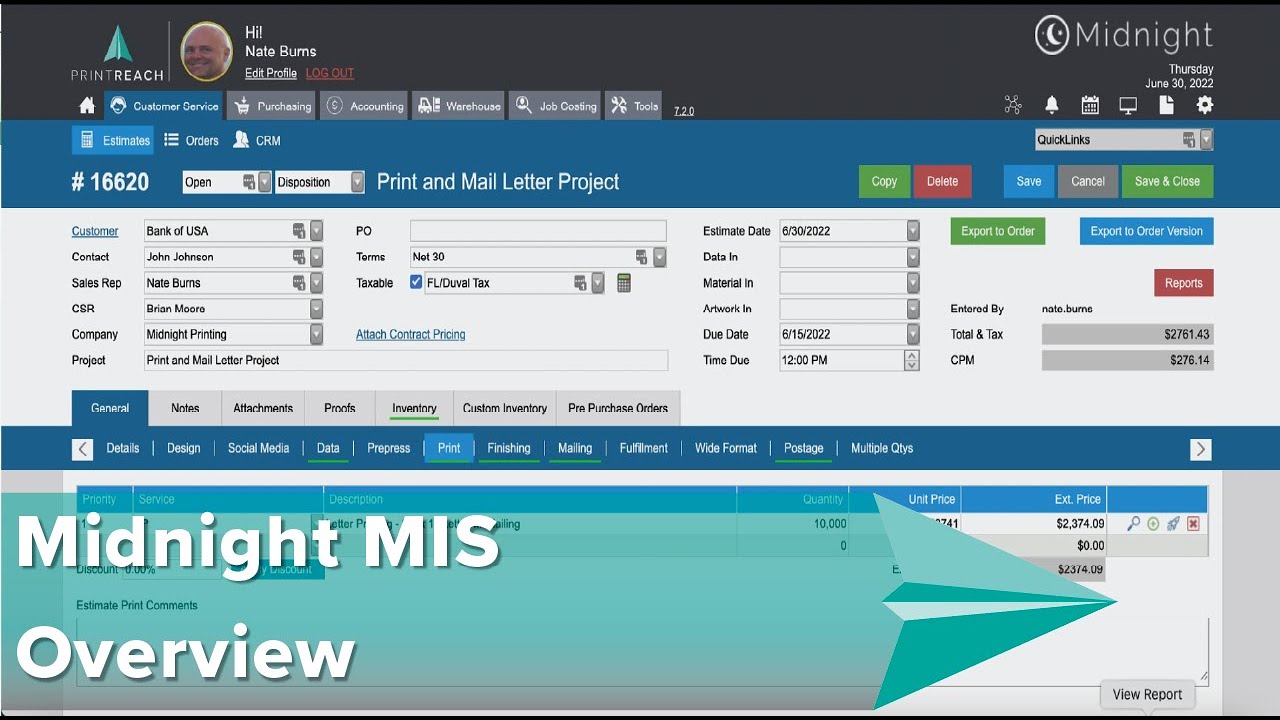The width and height of the screenshot is (1280, 720).
Task: Click the magnifier icon in service row
Action: tap(1133, 523)
